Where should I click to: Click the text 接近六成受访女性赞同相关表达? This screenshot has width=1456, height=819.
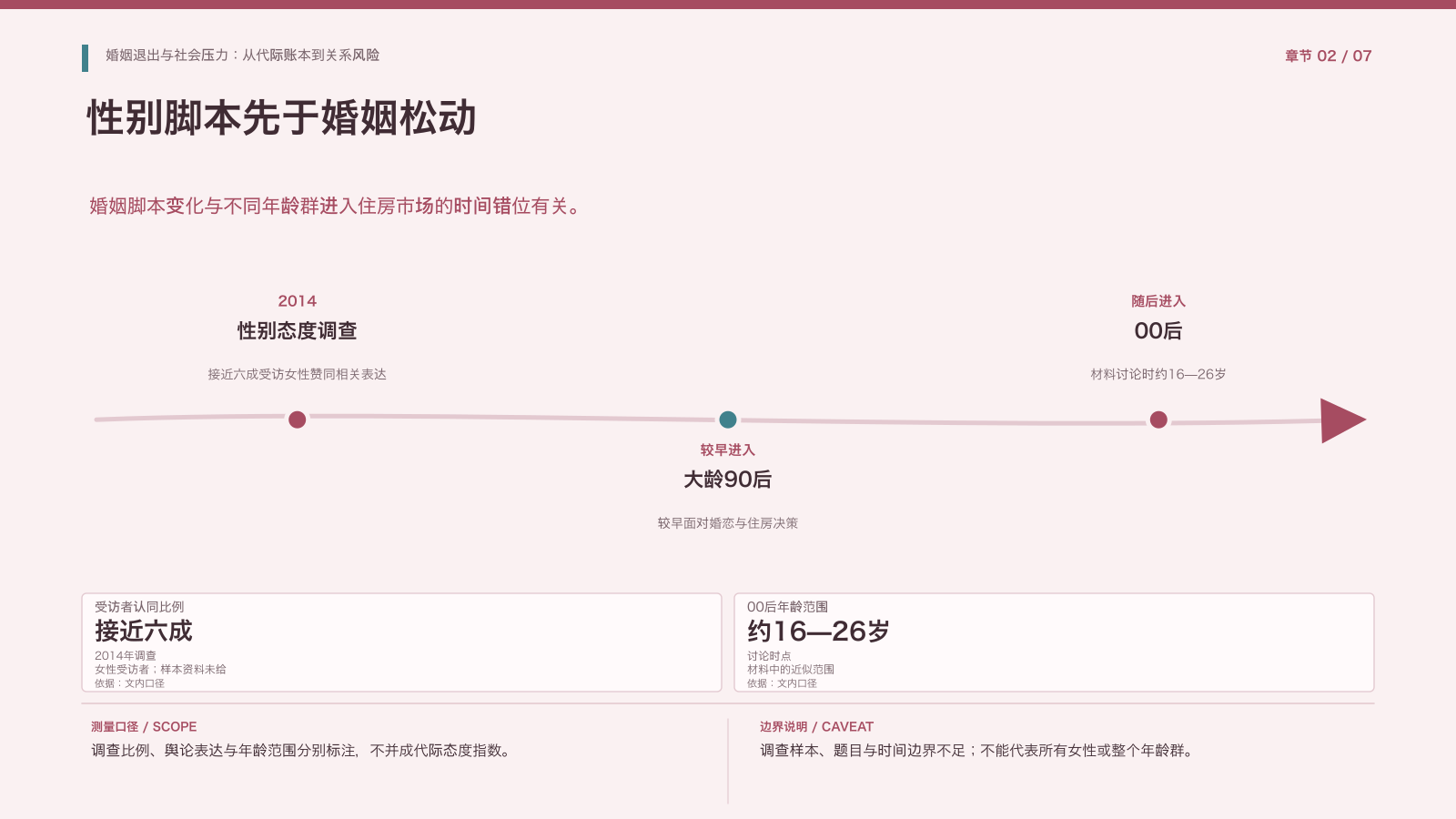coord(297,374)
